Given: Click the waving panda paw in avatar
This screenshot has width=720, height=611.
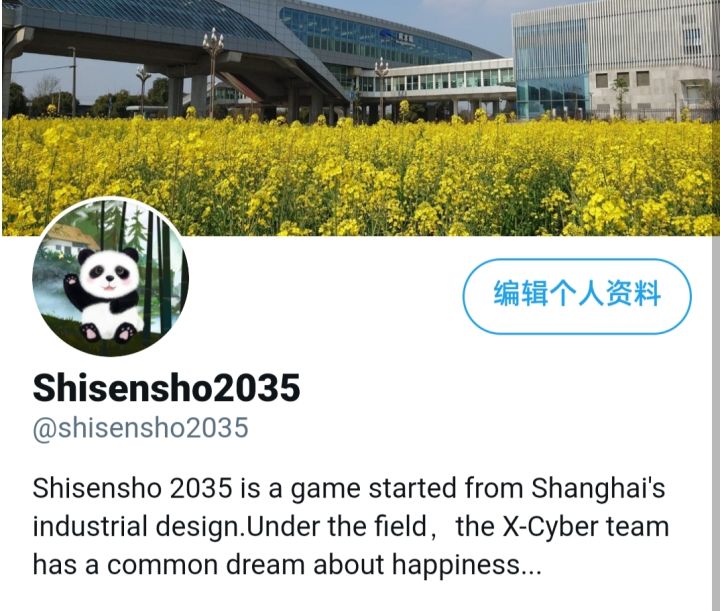Looking at the screenshot, I should pyautogui.click(x=71, y=280).
